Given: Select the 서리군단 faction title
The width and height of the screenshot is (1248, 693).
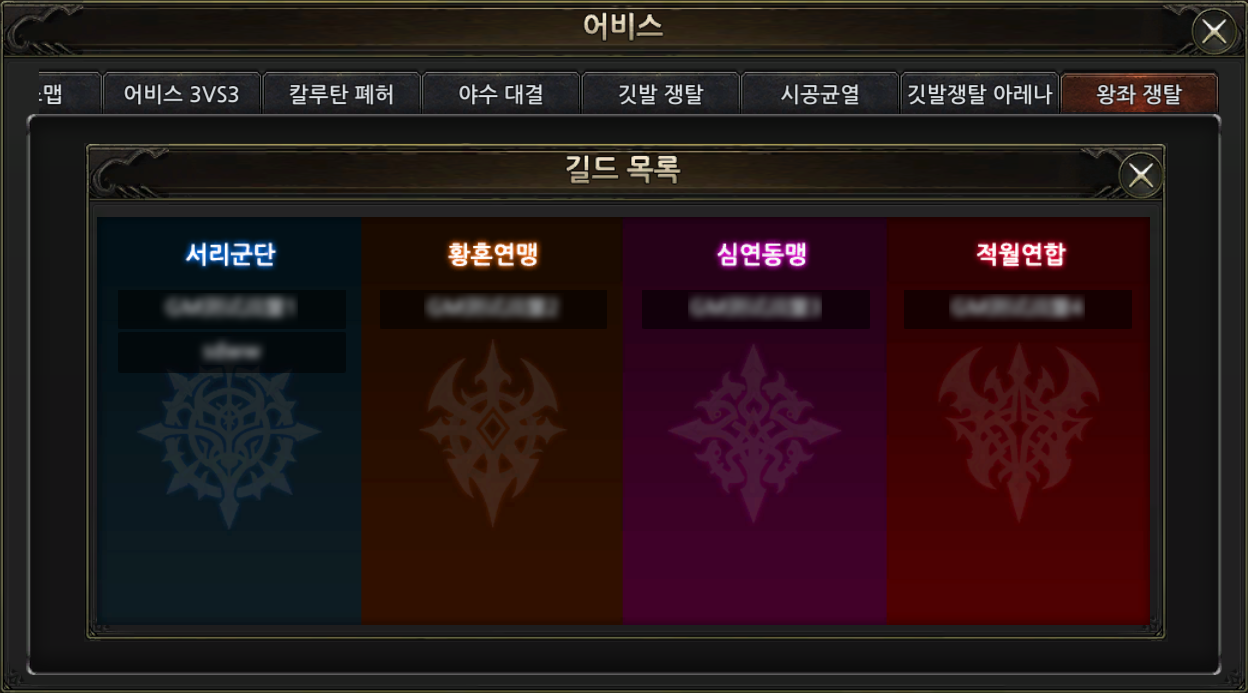Looking at the screenshot, I should tap(230, 254).
